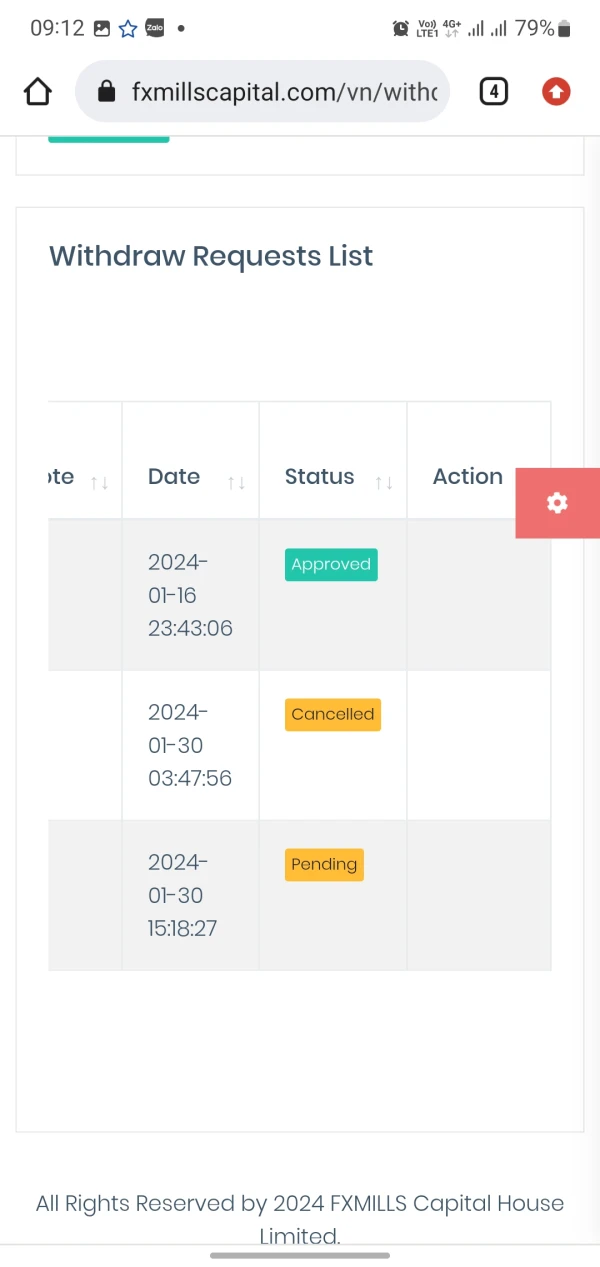Tap the red upload arrow icon
This screenshot has width=600, height=1267.
tap(556, 92)
